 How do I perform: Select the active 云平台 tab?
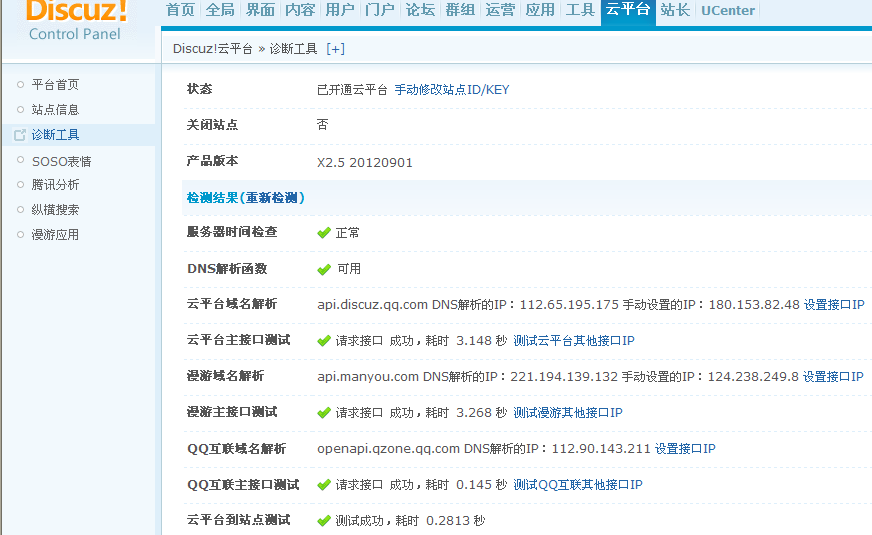[628, 11]
